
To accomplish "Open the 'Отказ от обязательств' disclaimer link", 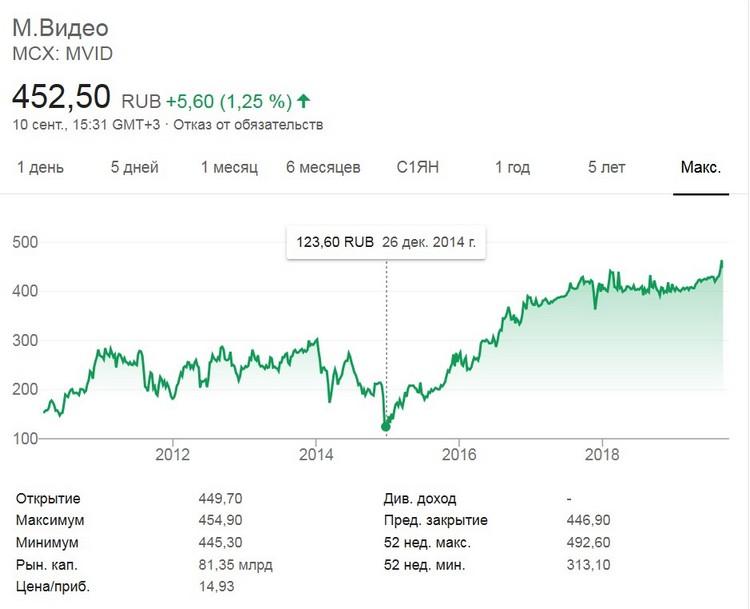I will point(248,125).
